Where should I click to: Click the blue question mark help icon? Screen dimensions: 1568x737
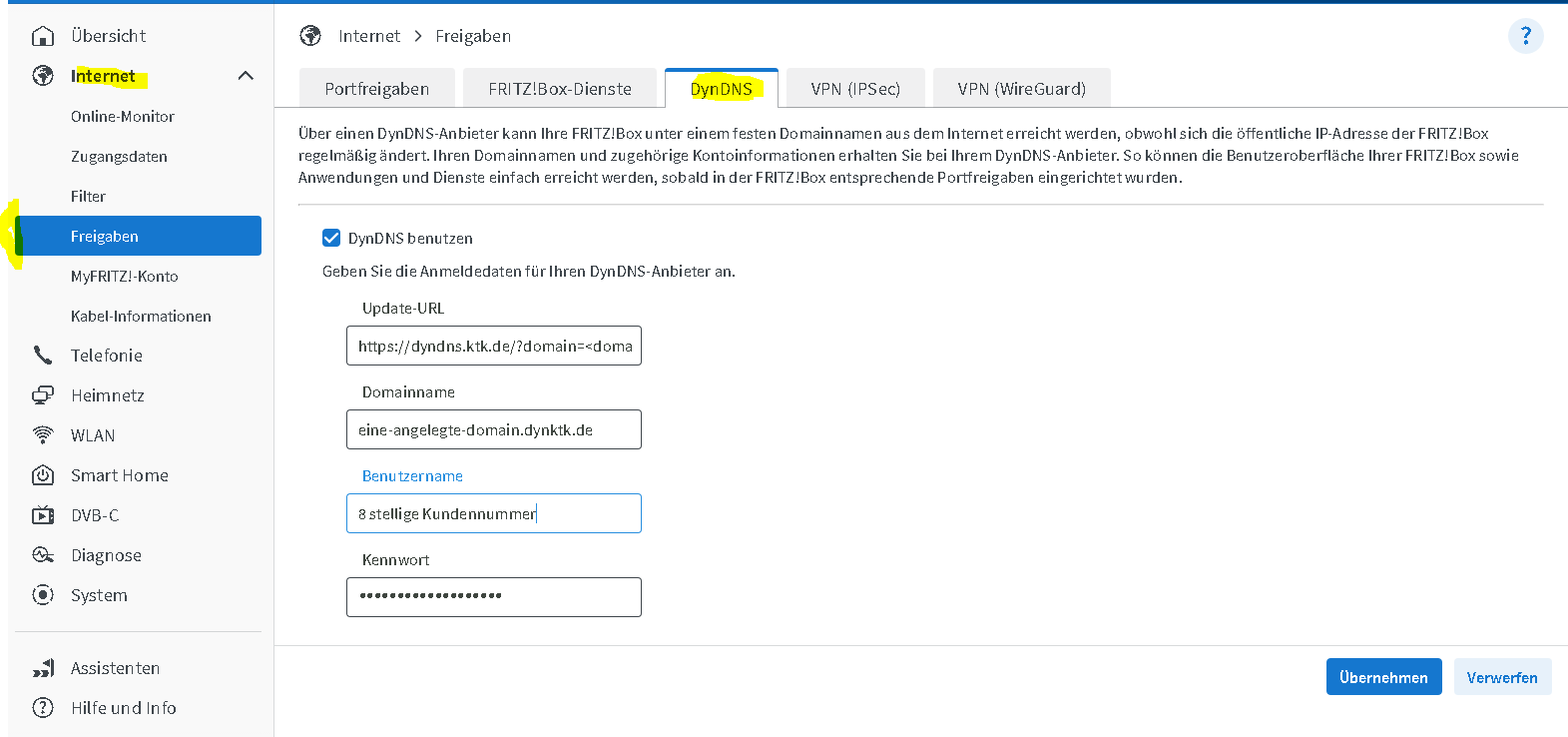coord(1525,36)
